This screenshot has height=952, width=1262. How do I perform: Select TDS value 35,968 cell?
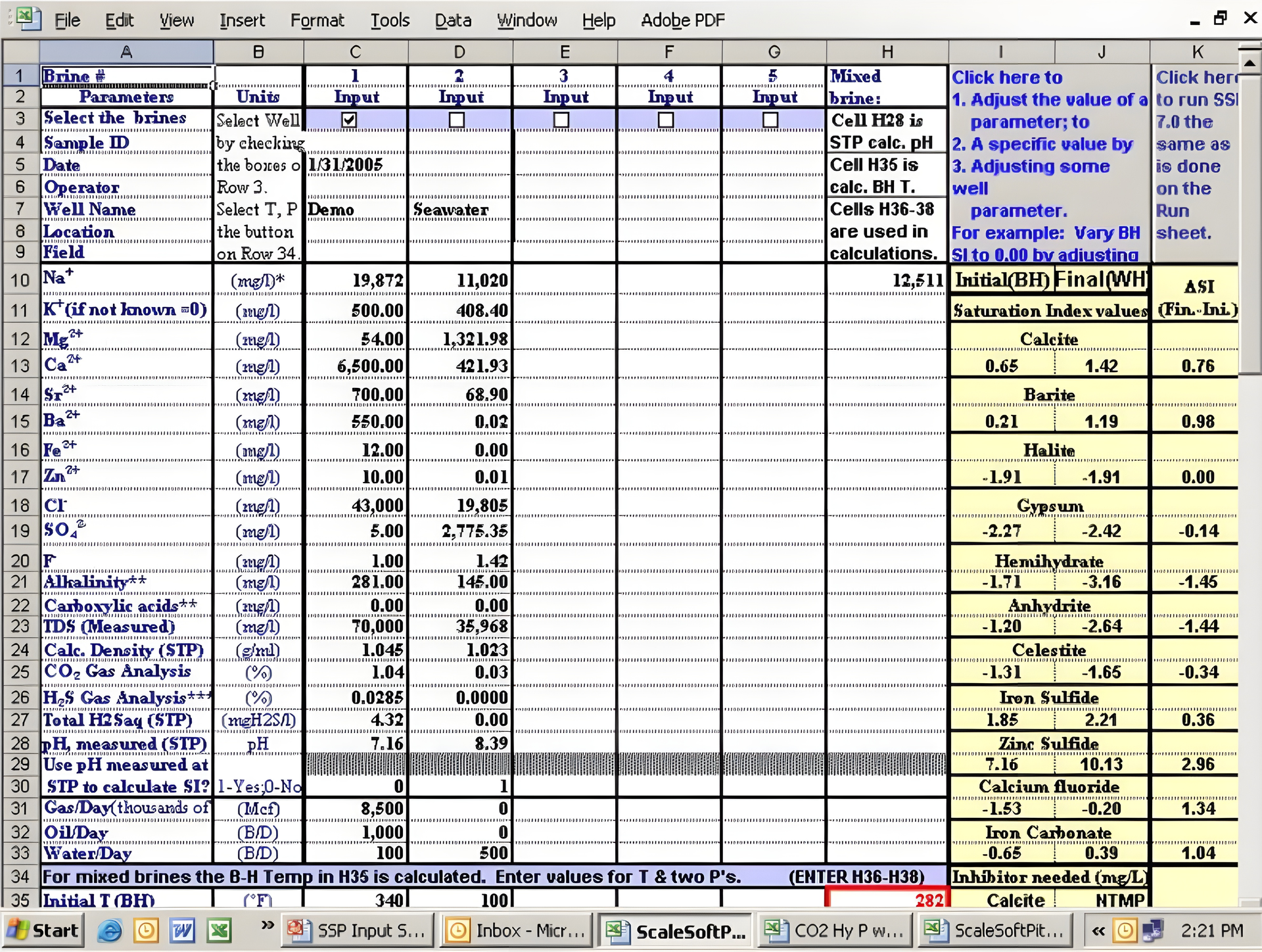click(460, 626)
